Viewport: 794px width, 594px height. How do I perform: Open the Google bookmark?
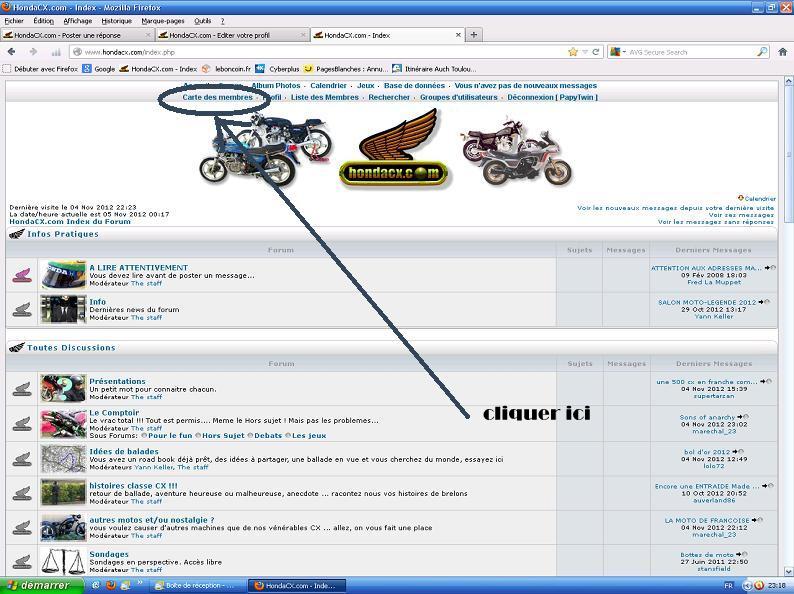tap(99, 69)
